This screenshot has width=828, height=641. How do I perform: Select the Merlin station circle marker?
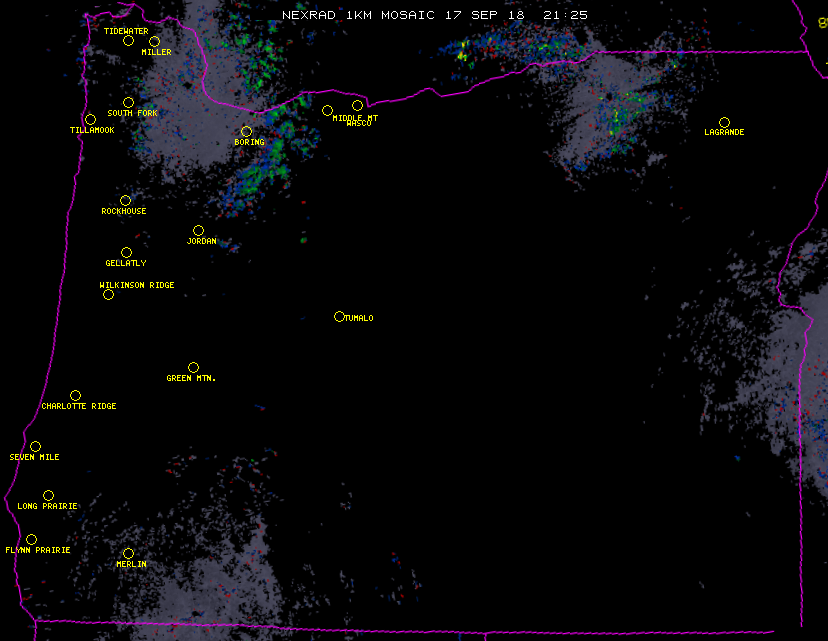pos(128,554)
